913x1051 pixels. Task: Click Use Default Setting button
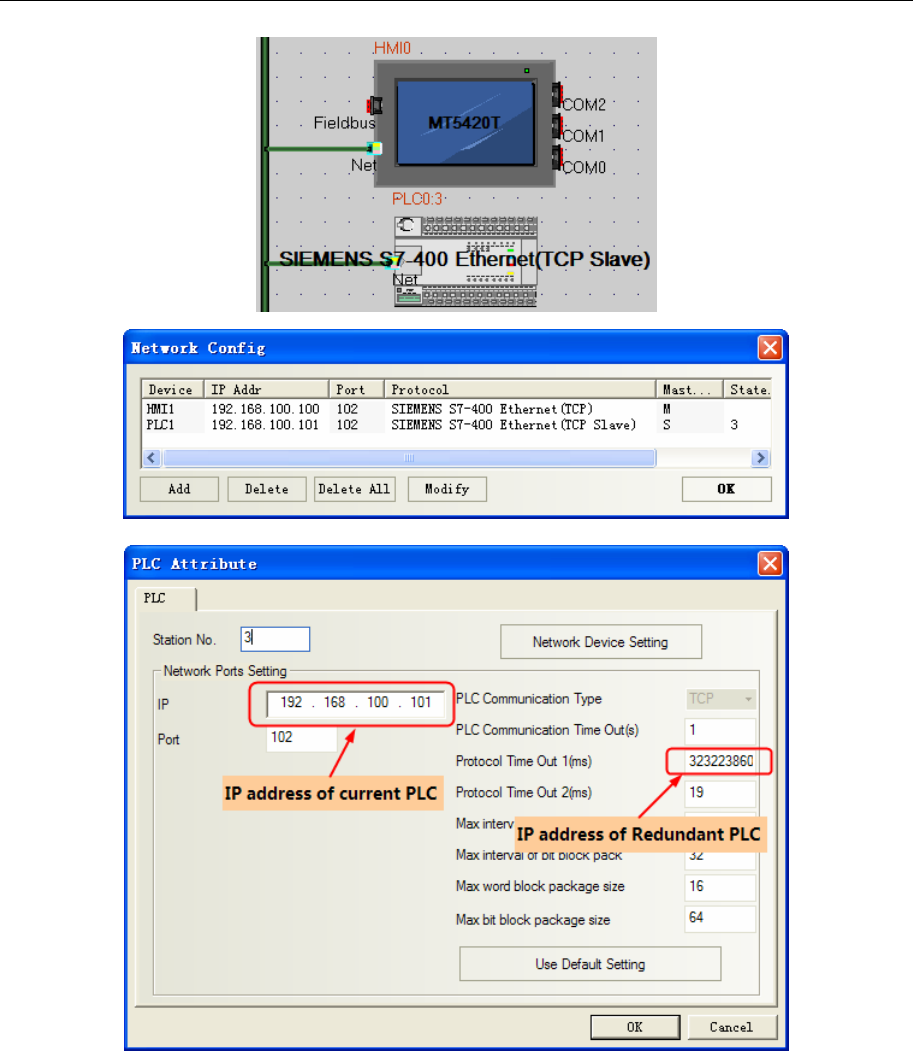[x=590, y=964]
